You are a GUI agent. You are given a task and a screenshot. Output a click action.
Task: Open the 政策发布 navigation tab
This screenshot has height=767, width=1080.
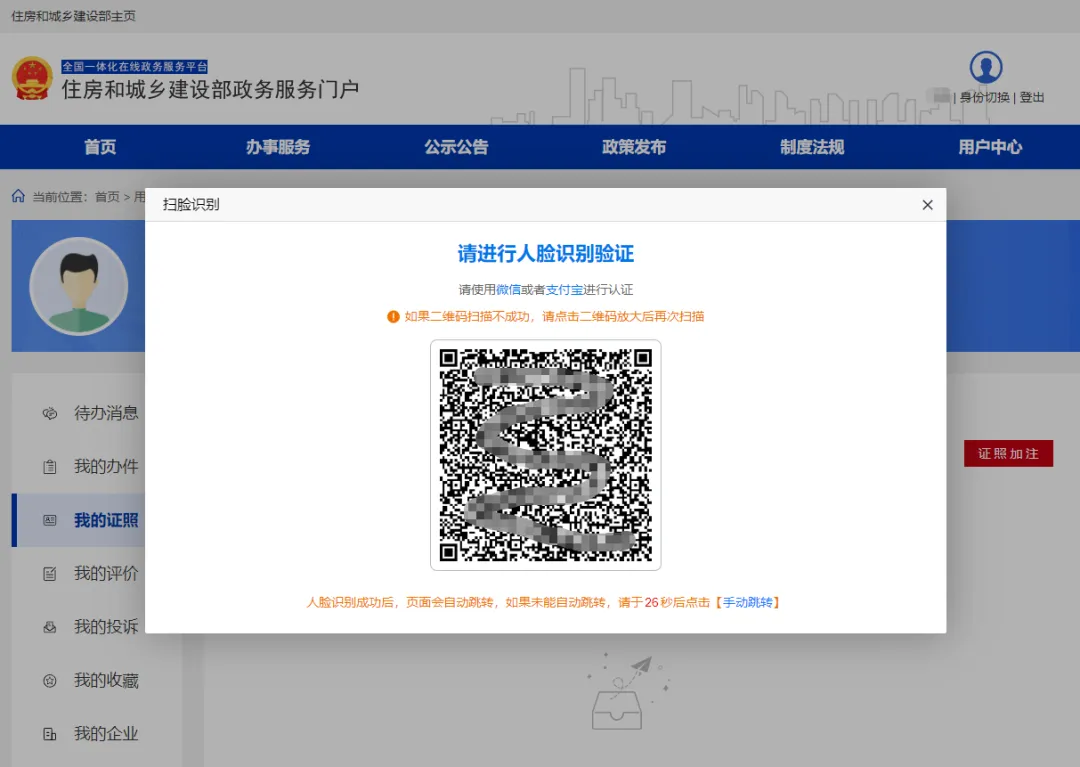tap(634, 147)
